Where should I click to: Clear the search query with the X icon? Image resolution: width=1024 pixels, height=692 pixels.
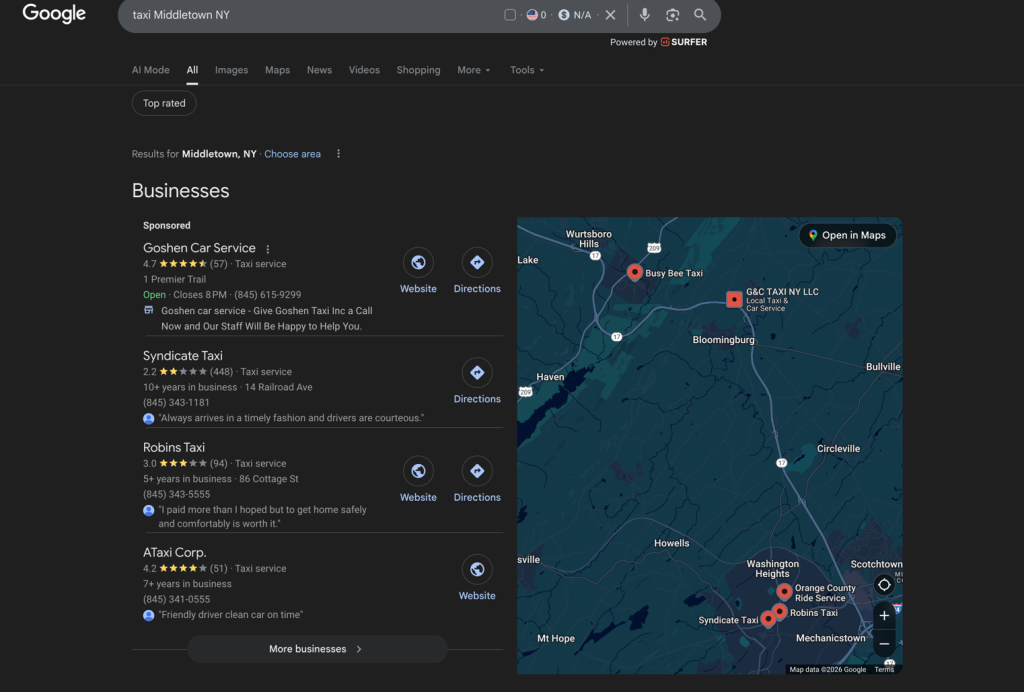(x=611, y=15)
